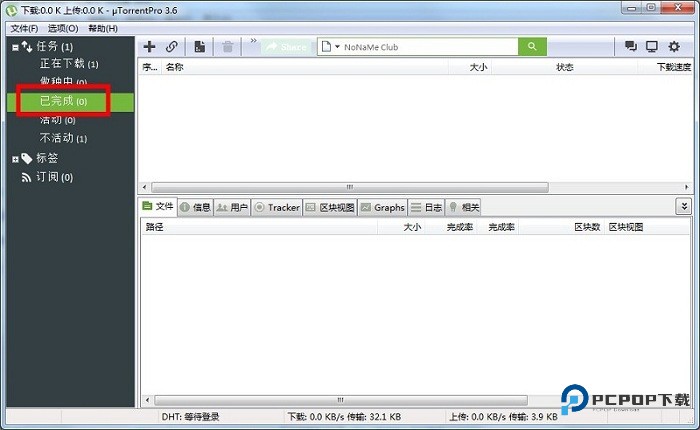Click files pane horizontal scrollbar thumb
The width and height of the screenshot is (700, 430).
tap(341, 400)
